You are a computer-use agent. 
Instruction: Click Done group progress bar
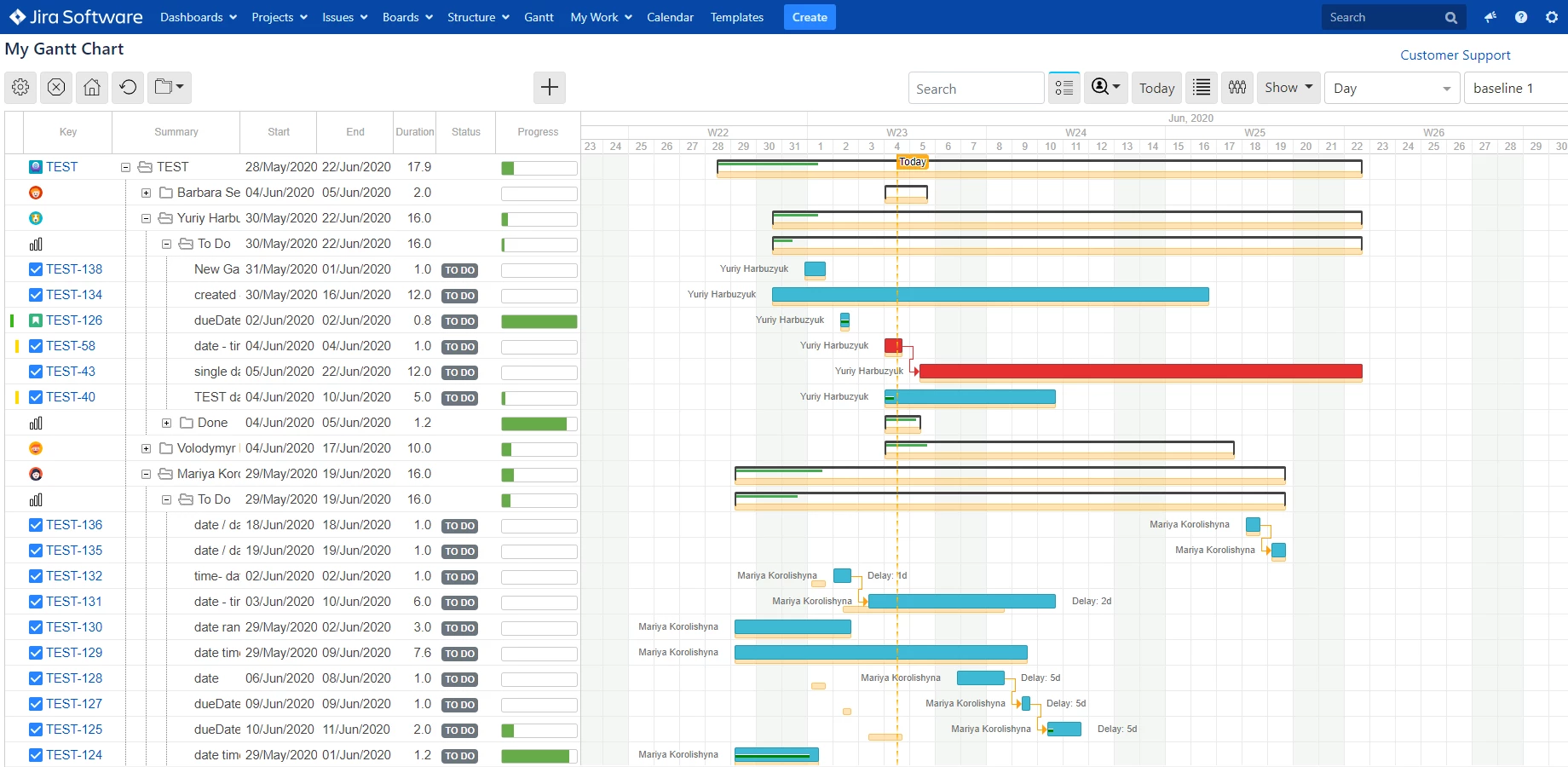point(539,424)
